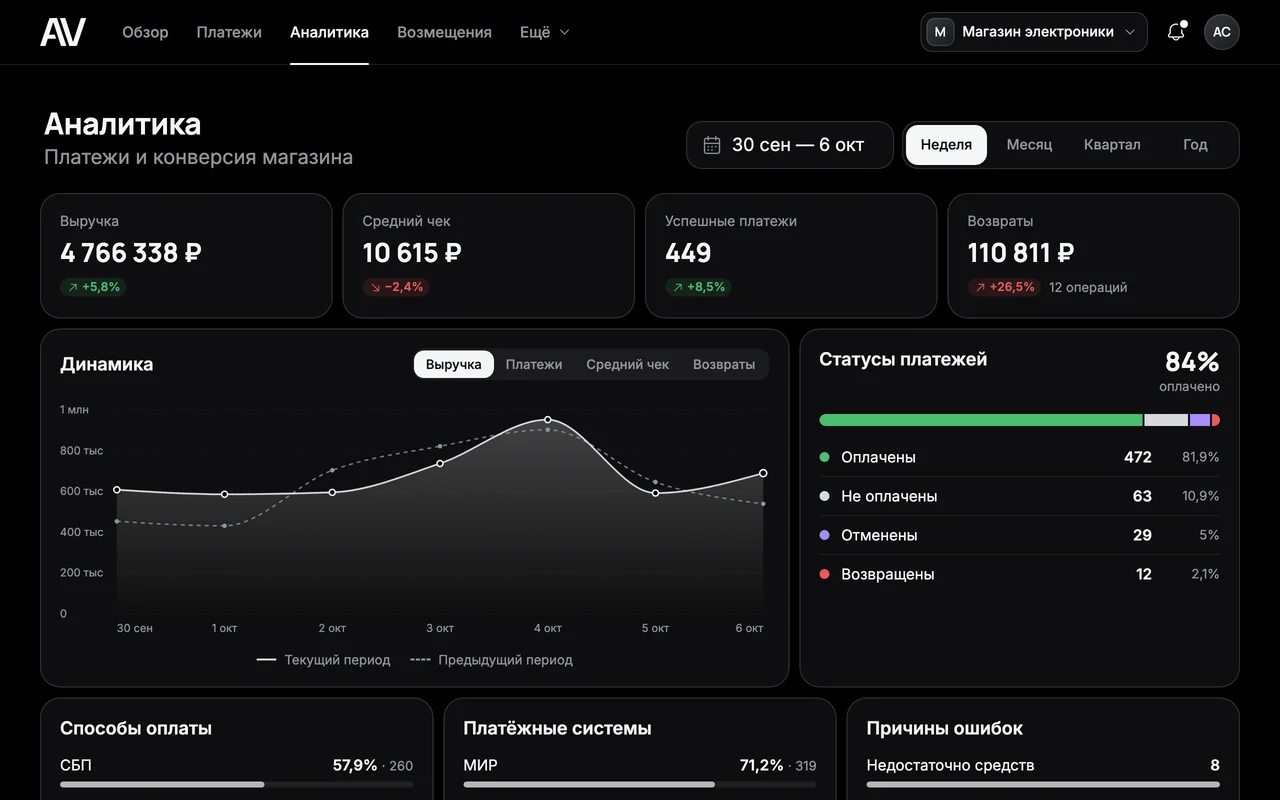
Task: Go to the Возмещения tab
Action: click(444, 32)
